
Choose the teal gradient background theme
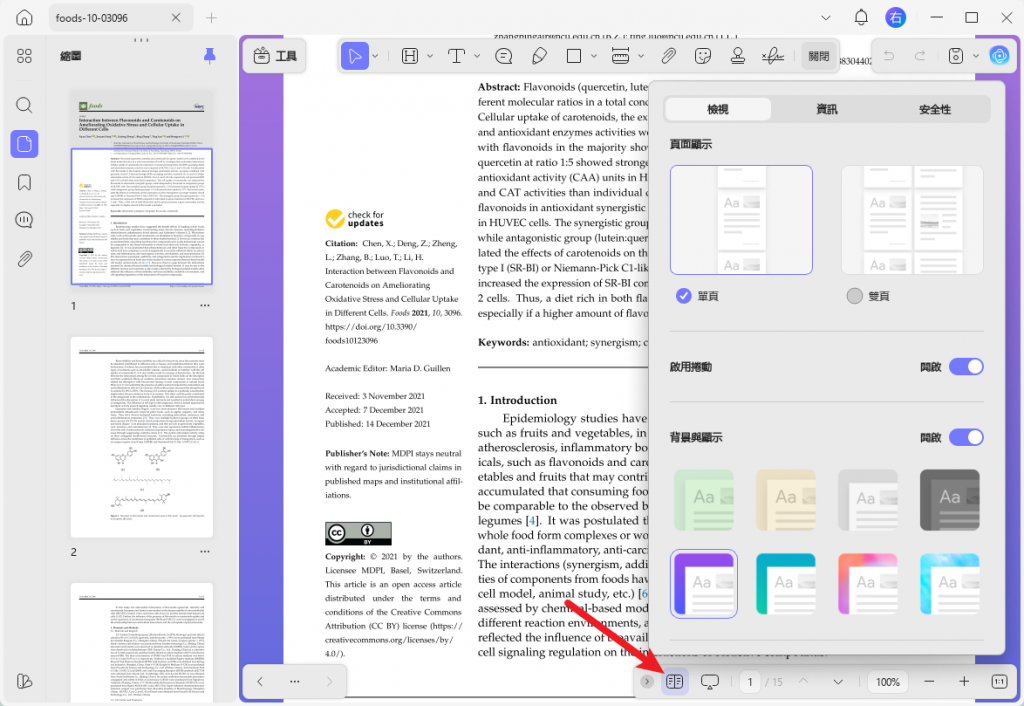(x=786, y=583)
